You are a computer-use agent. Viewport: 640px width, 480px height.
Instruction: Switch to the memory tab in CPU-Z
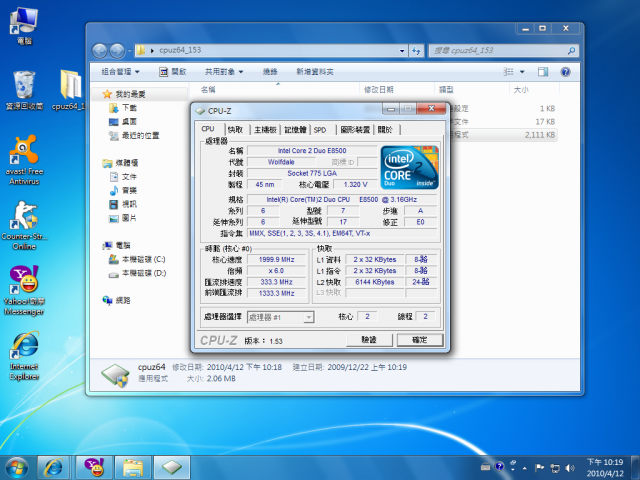[x=296, y=130]
